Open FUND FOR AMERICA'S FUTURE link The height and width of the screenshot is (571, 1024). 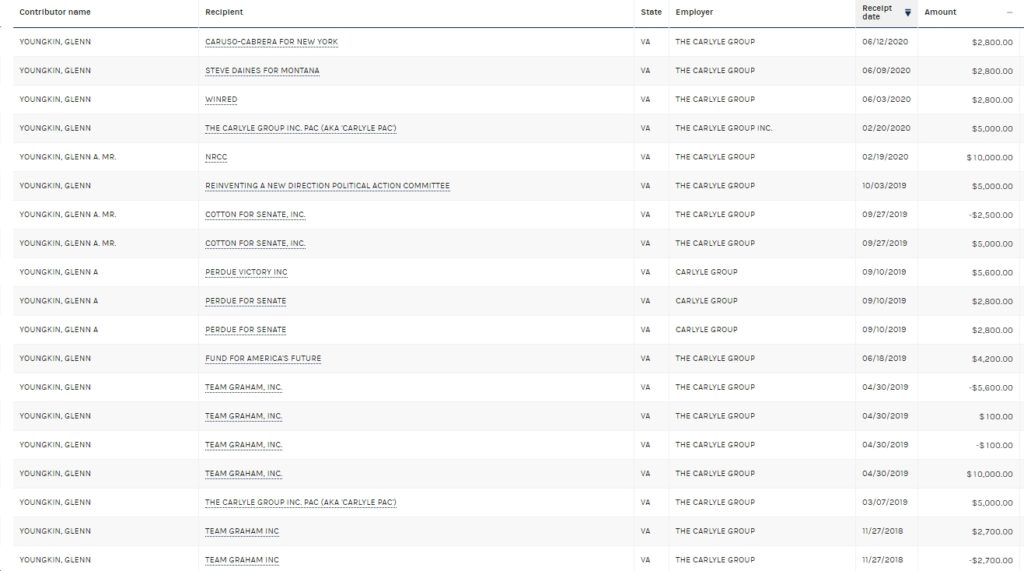tap(263, 358)
